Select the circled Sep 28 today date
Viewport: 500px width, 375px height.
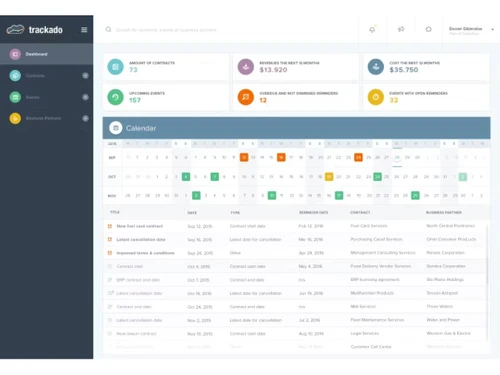[397, 157]
